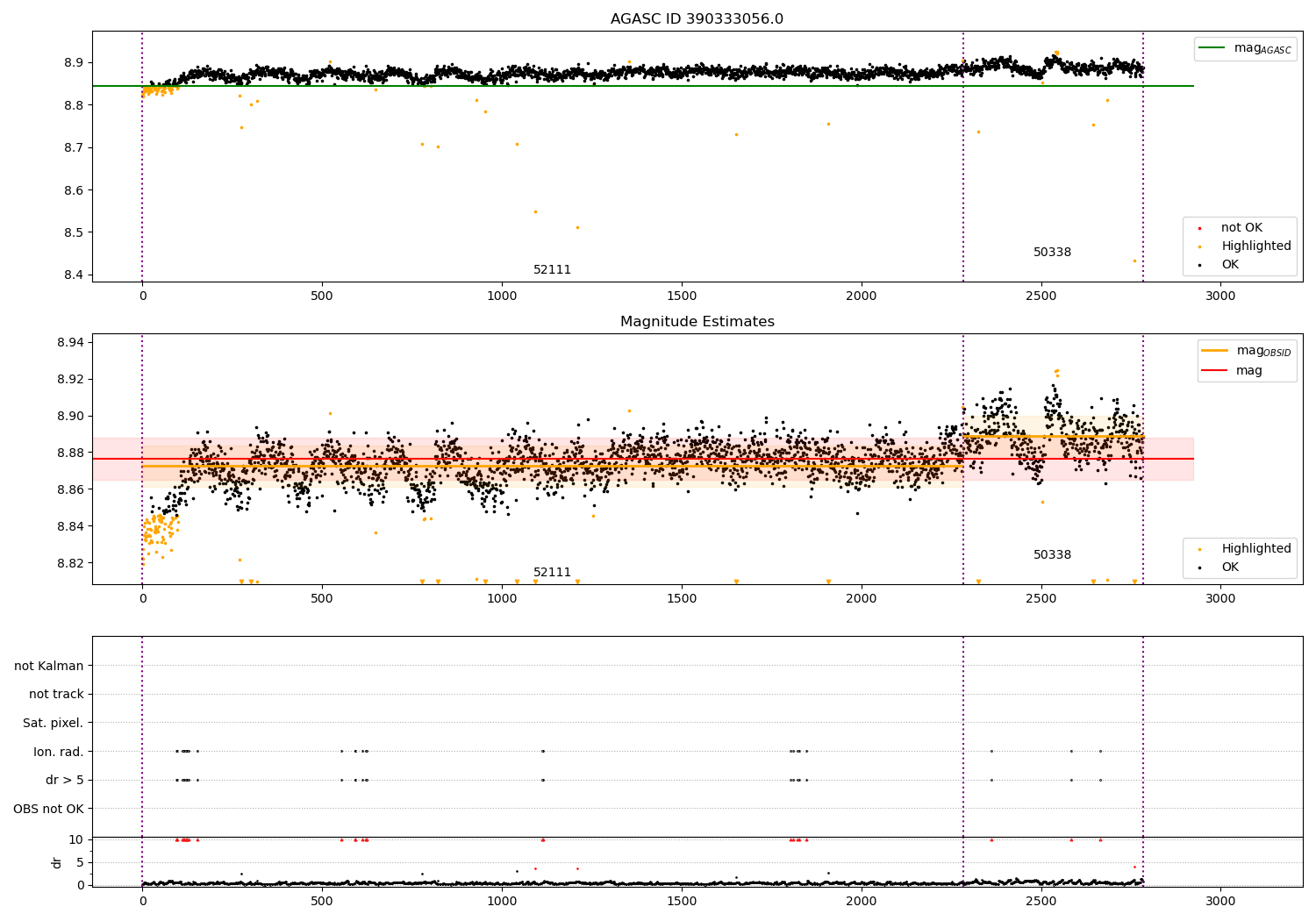Screen dimensions: 1316x921
Task: Click the 'not OK' legend entry
Action: coord(1241,228)
